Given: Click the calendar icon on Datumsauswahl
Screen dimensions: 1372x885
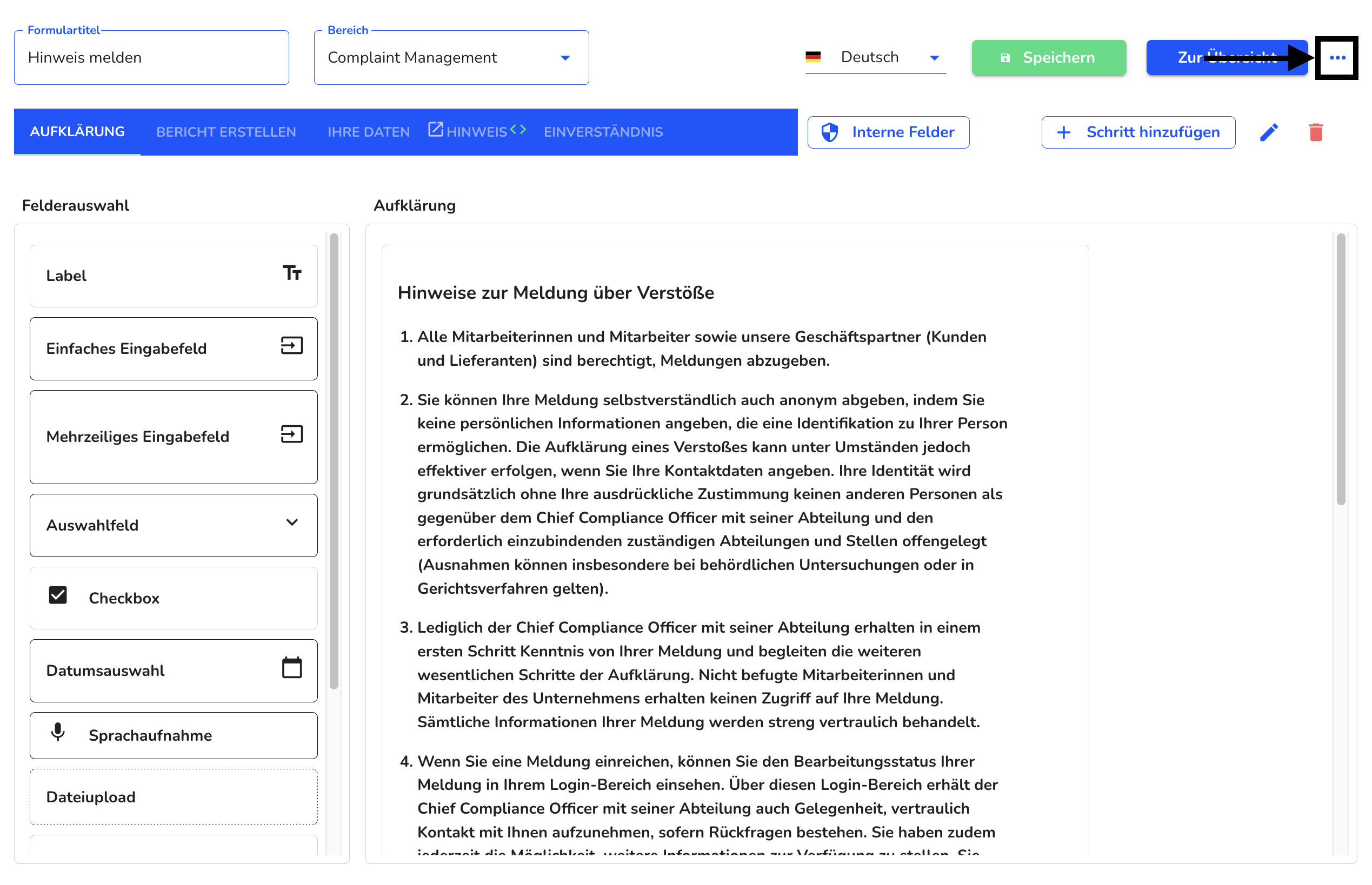Looking at the screenshot, I should 291,668.
